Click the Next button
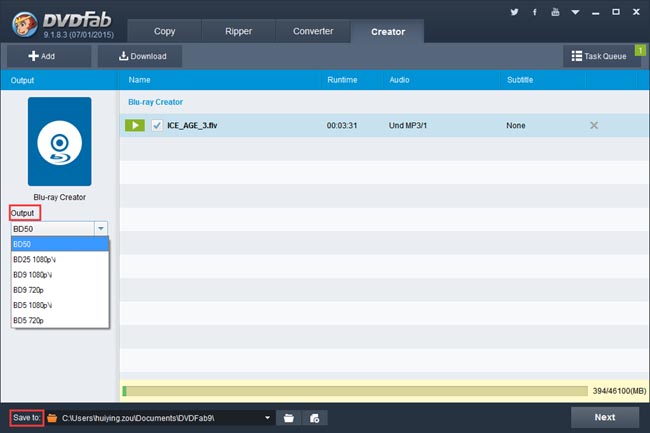650x433 pixels. tap(605, 417)
